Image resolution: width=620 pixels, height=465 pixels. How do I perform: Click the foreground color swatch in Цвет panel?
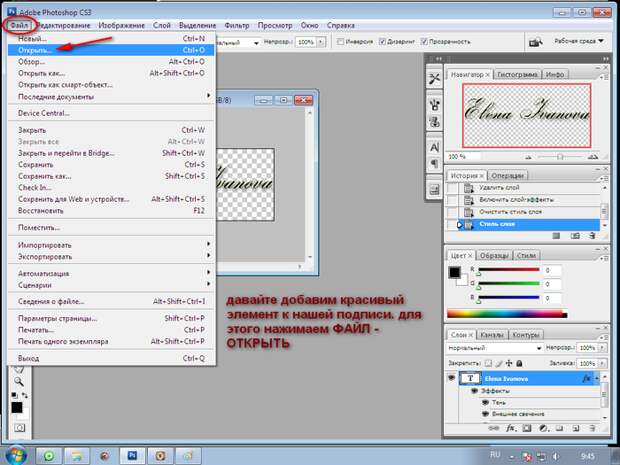point(454,272)
